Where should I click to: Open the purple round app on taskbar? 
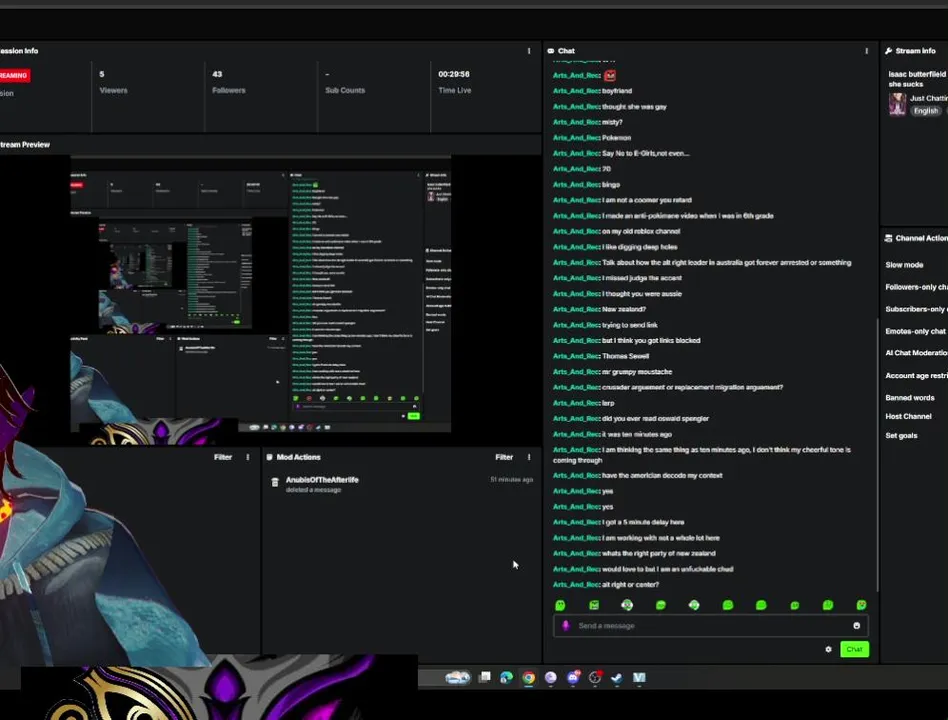(x=550, y=678)
